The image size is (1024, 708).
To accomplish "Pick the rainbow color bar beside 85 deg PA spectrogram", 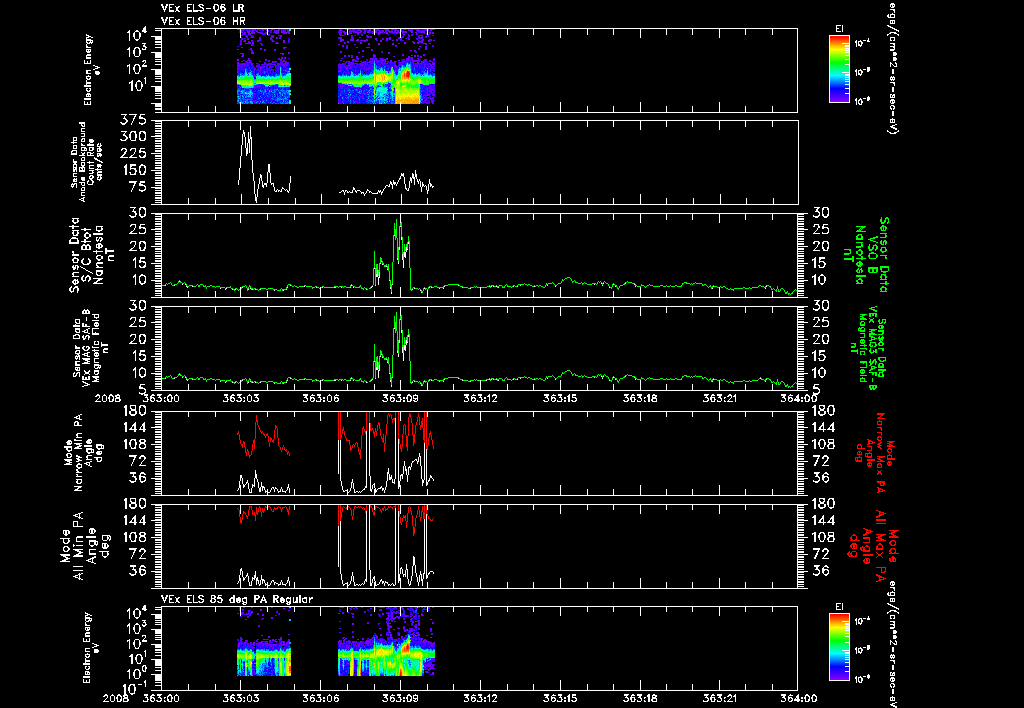I will (x=839, y=648).
